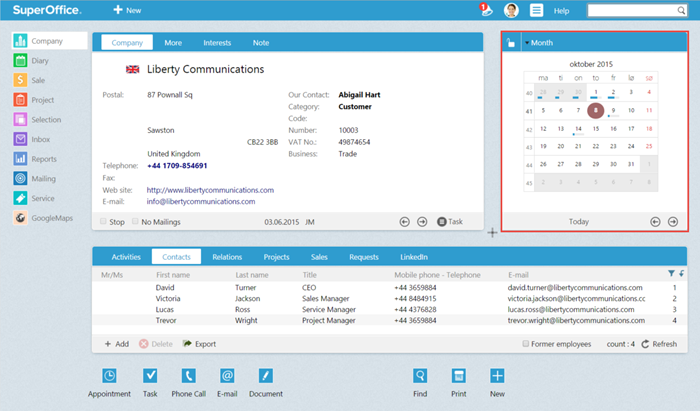The width and height of the screenshot is (700, 411).
Task: Click the company telephone number link
Action: click(177, 166)
